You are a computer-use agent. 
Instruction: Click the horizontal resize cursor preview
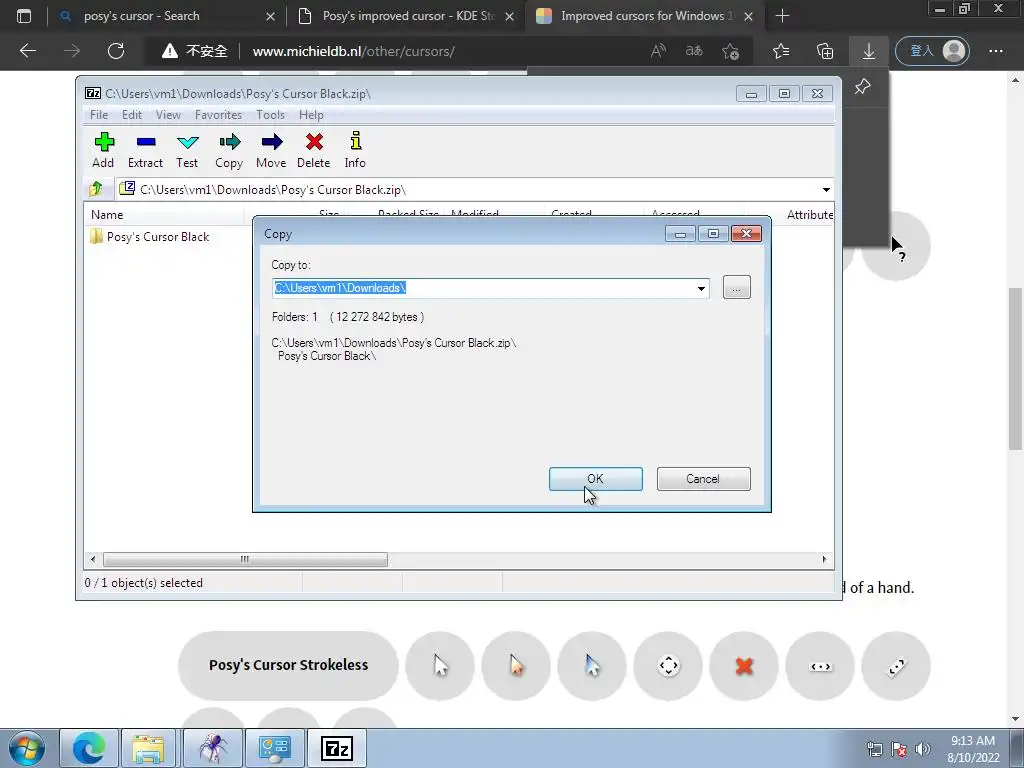pos(820,666)
